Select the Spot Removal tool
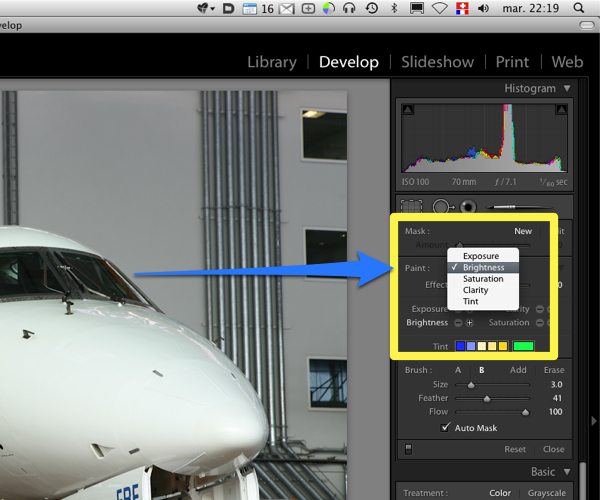 (x=443, y=207)
